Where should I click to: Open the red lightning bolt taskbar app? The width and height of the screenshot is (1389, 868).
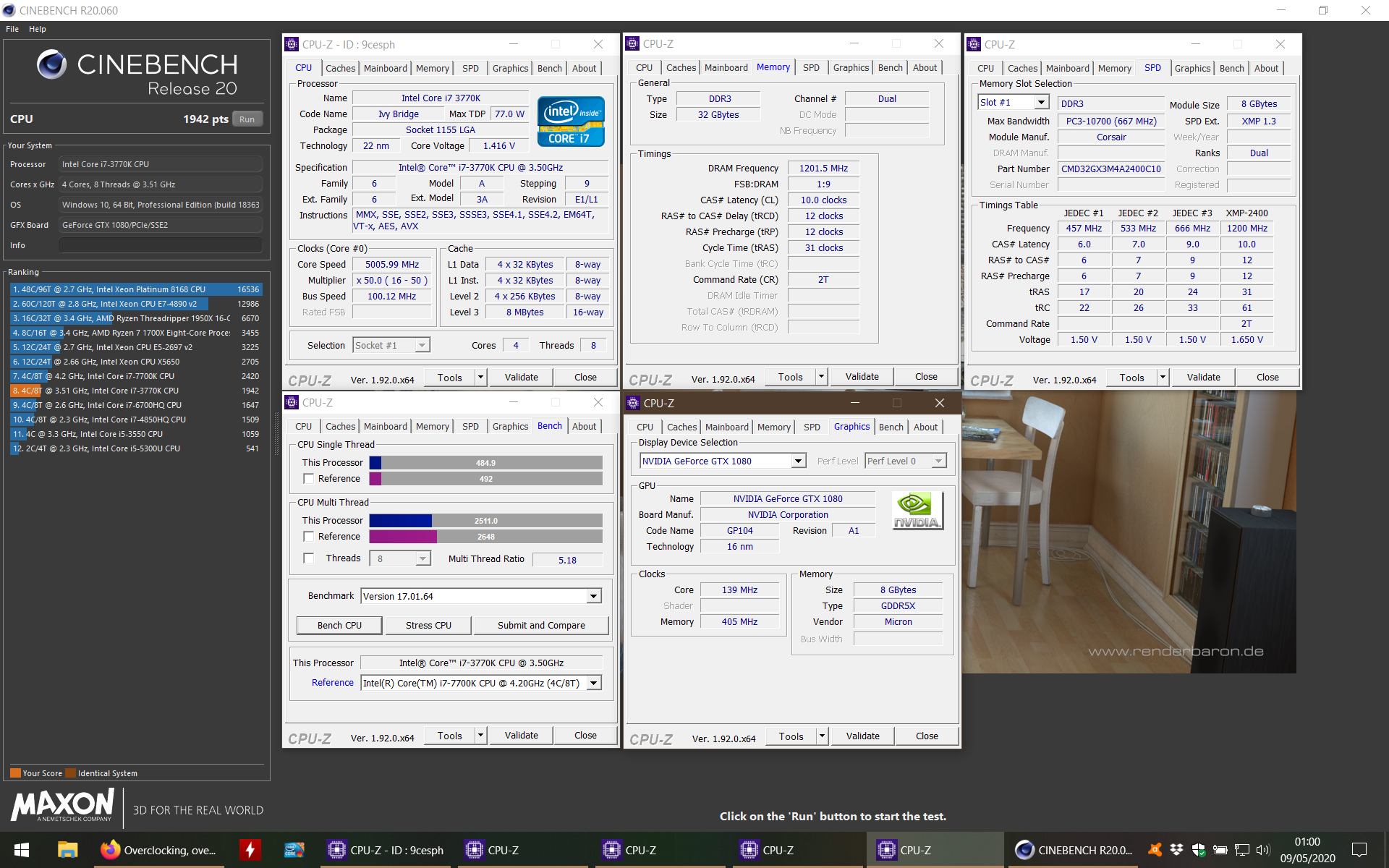coord(250,850)
